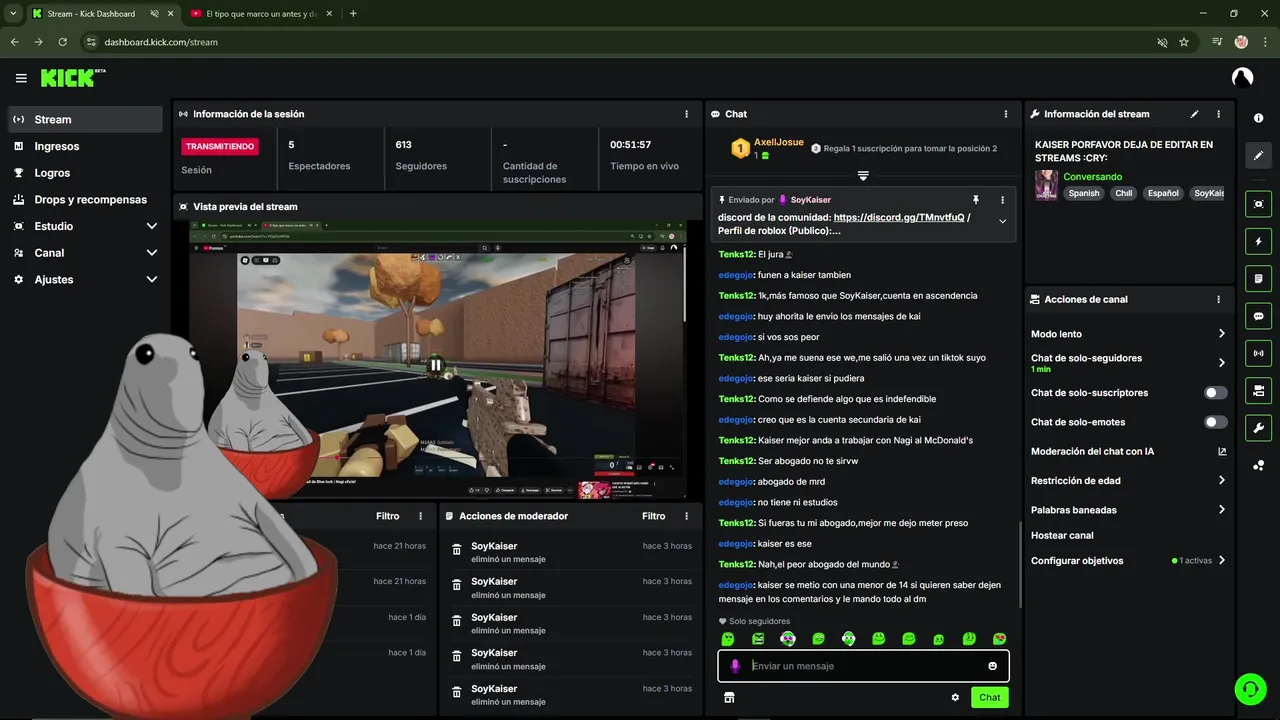Toggle Chat de solo-suscriptores switch
Image resolution: width=1280 pixels, height=720 pixels.
tap(1216, 393)
